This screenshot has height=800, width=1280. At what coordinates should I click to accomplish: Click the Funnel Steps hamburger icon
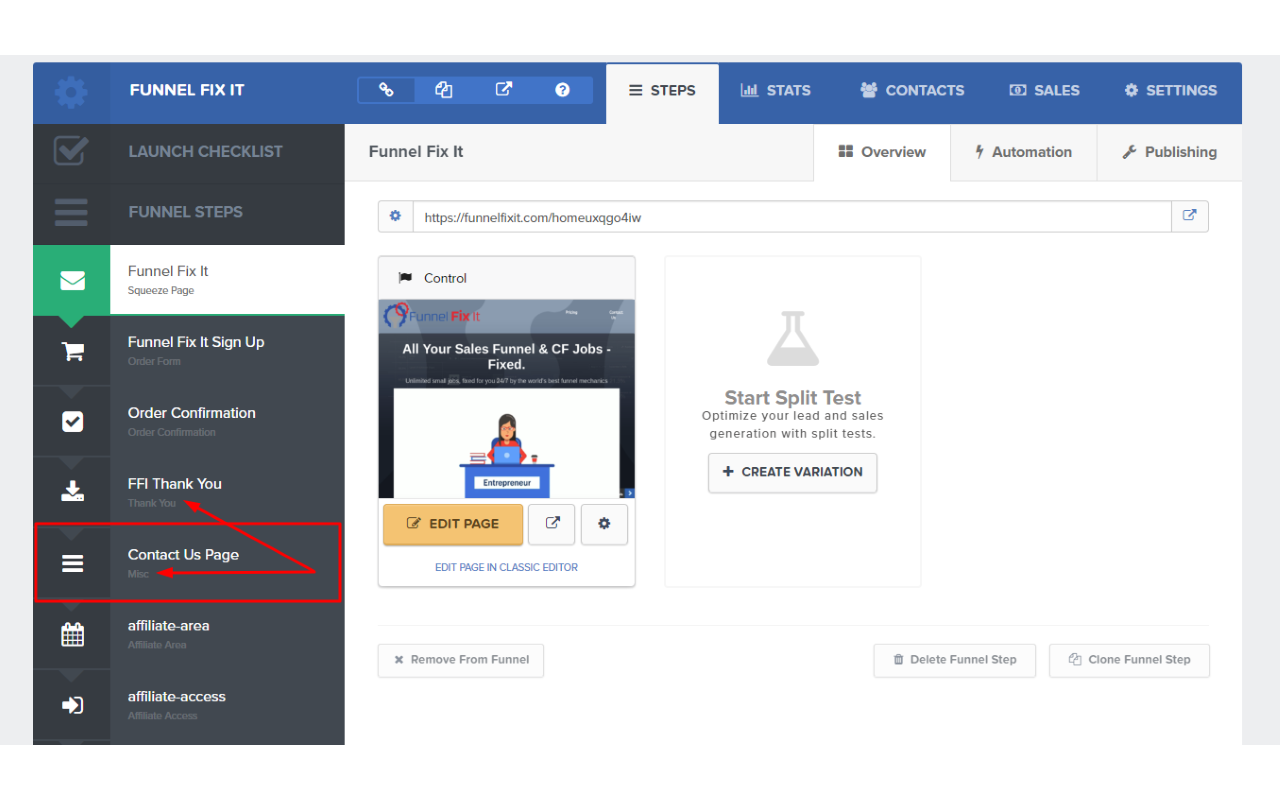pos(71,213)
